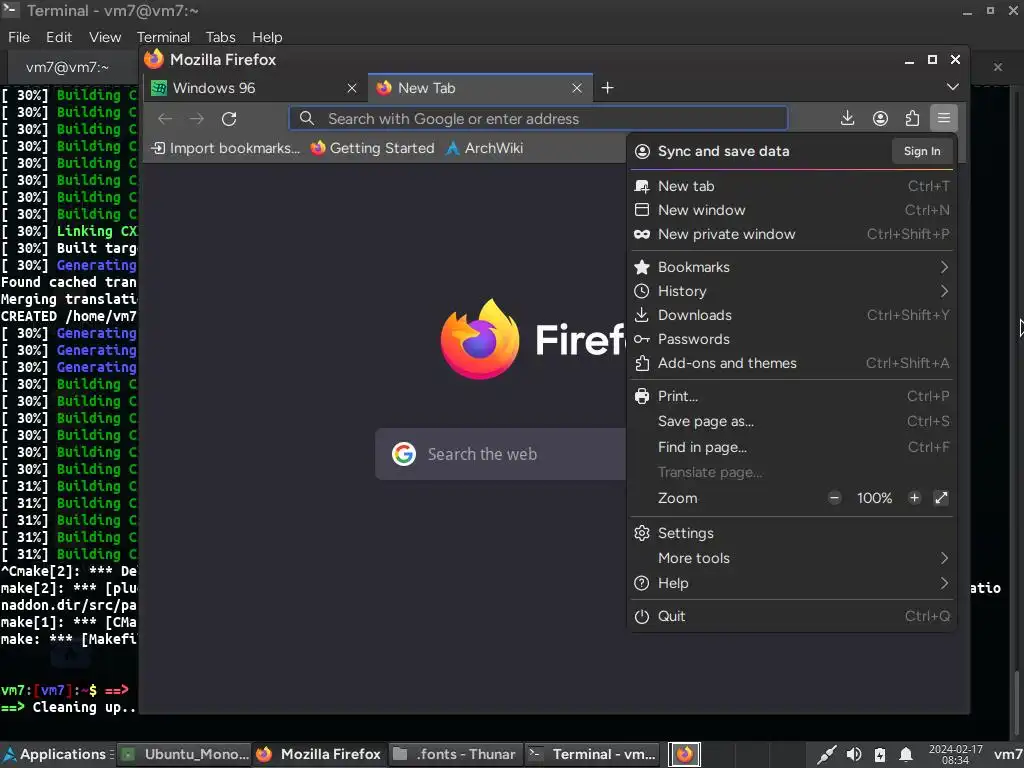Screen dimensions: 1024x768
Task: Close the hamburger application menu button
Action: click(x=944, y=118)
